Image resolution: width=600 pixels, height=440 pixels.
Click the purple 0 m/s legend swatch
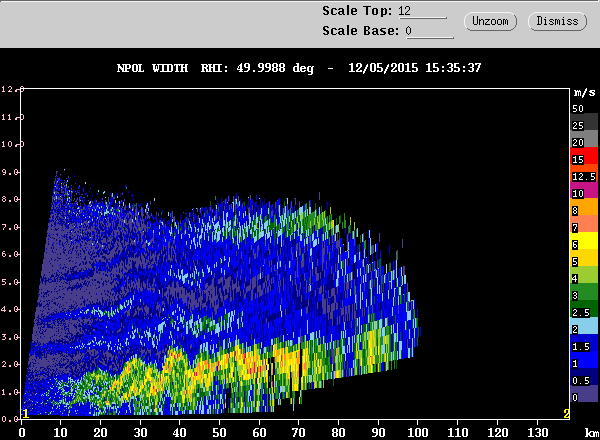tap(584, 394)
